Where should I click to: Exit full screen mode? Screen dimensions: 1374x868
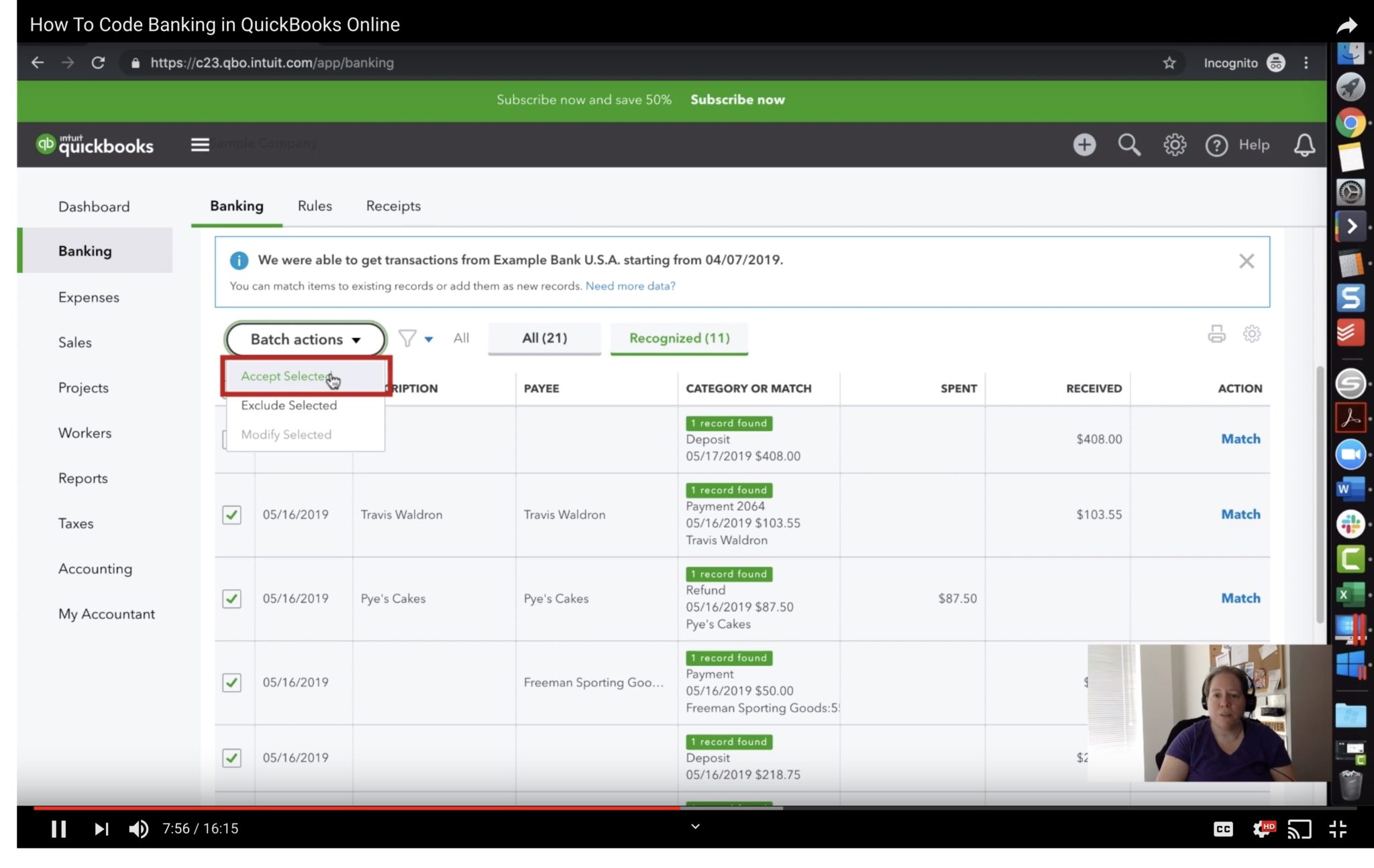point(1338,829)
